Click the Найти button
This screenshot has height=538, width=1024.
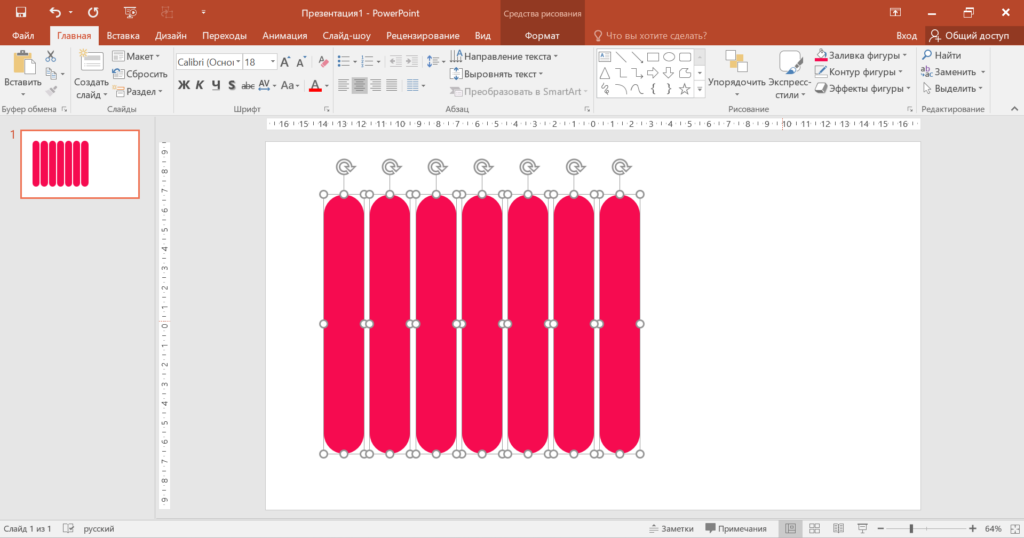pos(941,55)
